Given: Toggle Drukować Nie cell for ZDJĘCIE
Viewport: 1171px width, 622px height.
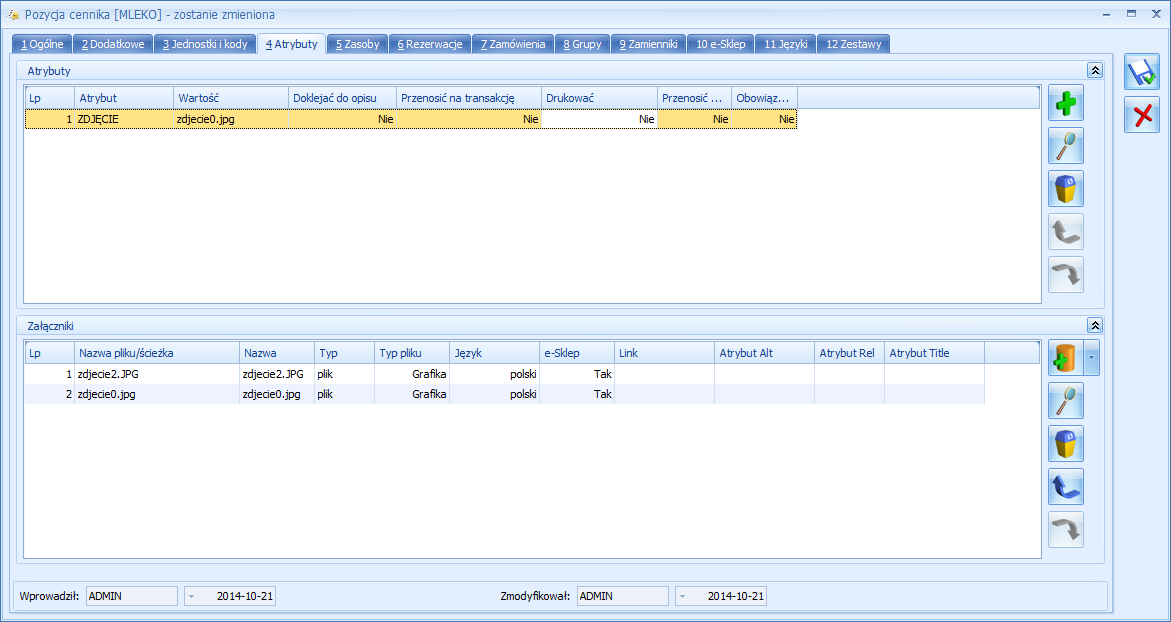Looking at the screenshot, I should click(599, 119).
